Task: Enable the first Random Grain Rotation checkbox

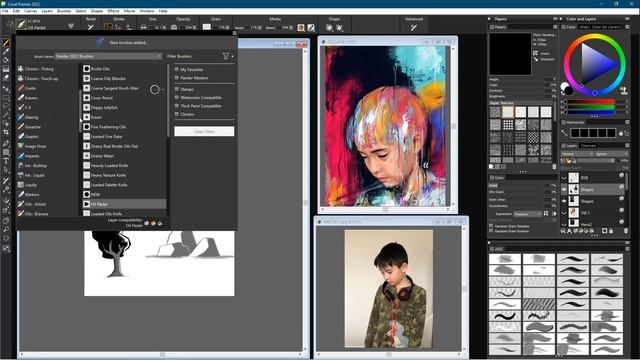Action: tap(491, 226)
